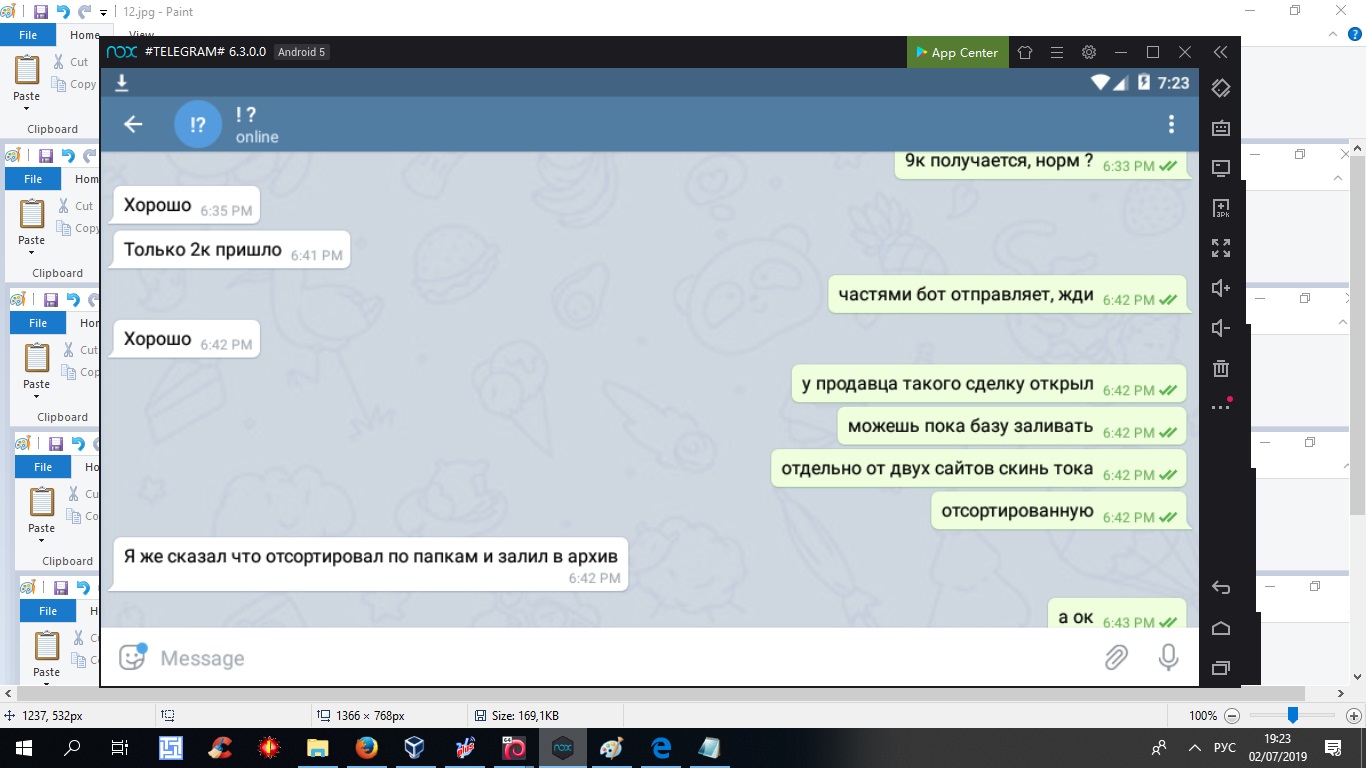
Task: Open Nox hamburger menu in title bar
Action: 1056,52
